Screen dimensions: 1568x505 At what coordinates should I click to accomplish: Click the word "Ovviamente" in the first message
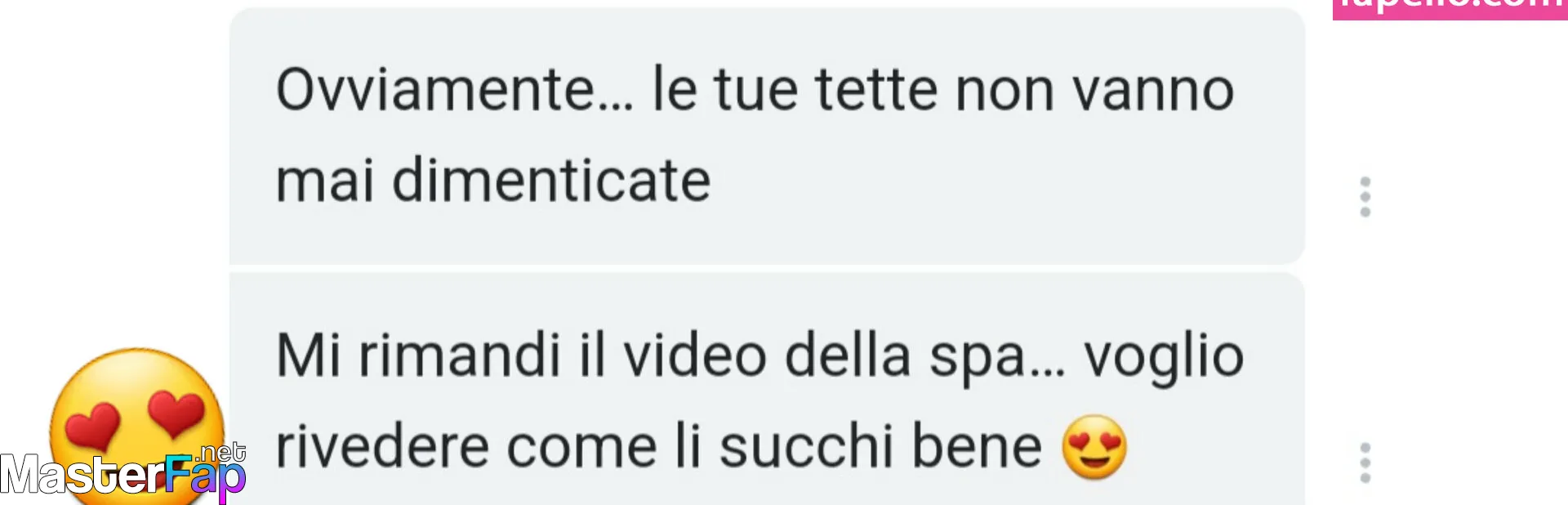click(x=435, y=90)
